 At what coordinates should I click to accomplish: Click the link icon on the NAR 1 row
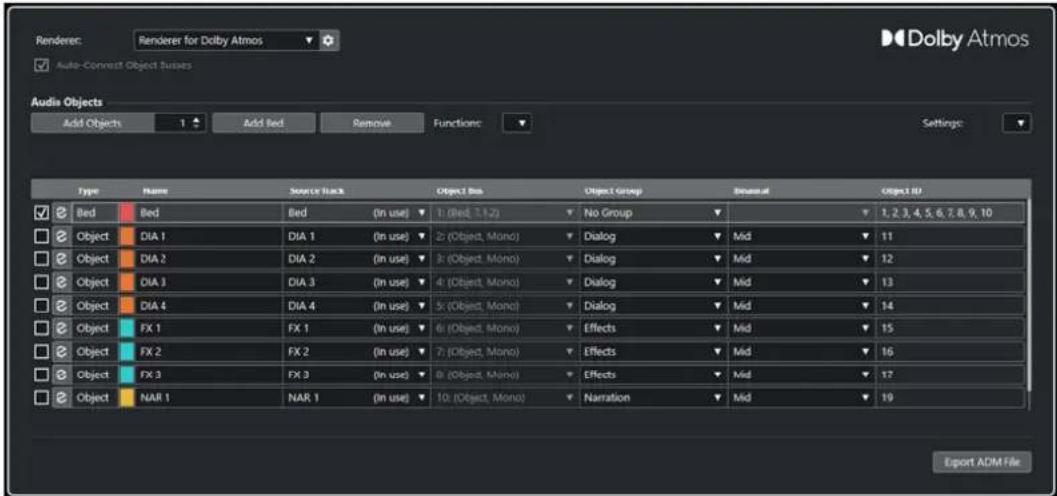point(62,398)
